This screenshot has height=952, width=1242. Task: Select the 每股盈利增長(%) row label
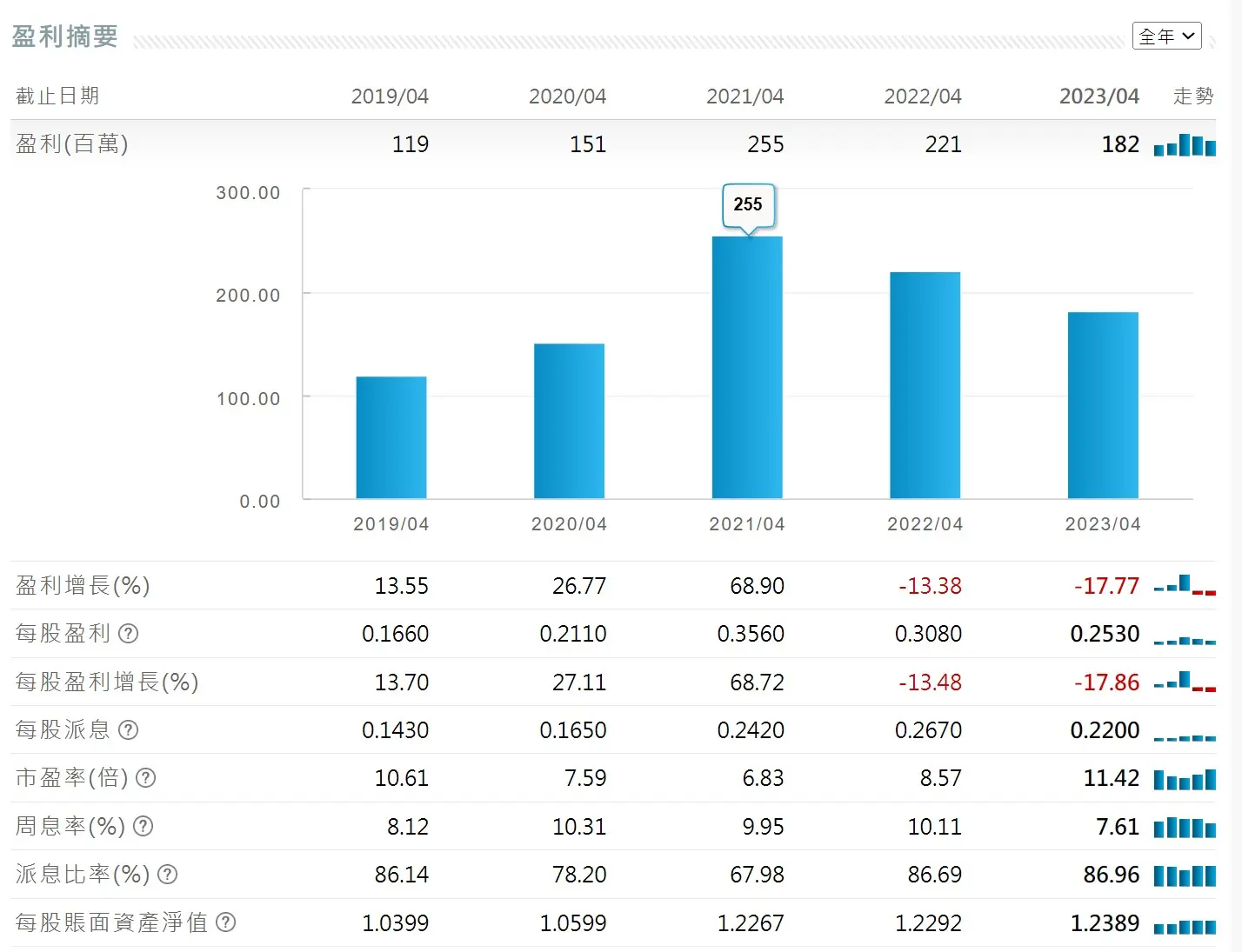(x=107, y=682)
